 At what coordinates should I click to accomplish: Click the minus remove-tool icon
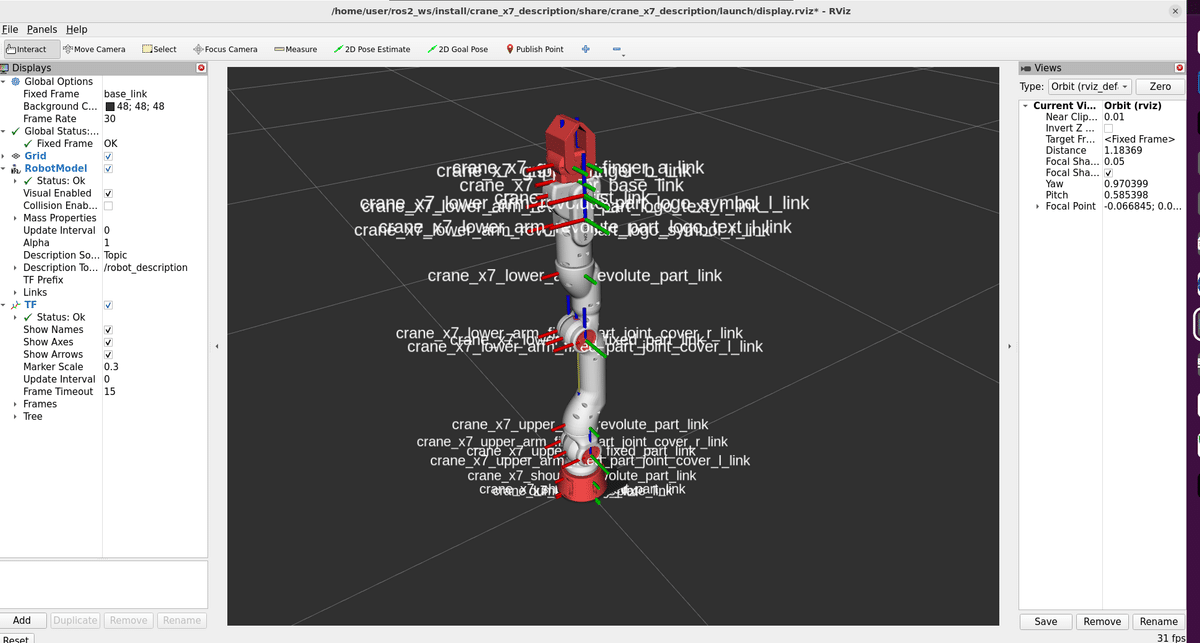click(617, 49)
